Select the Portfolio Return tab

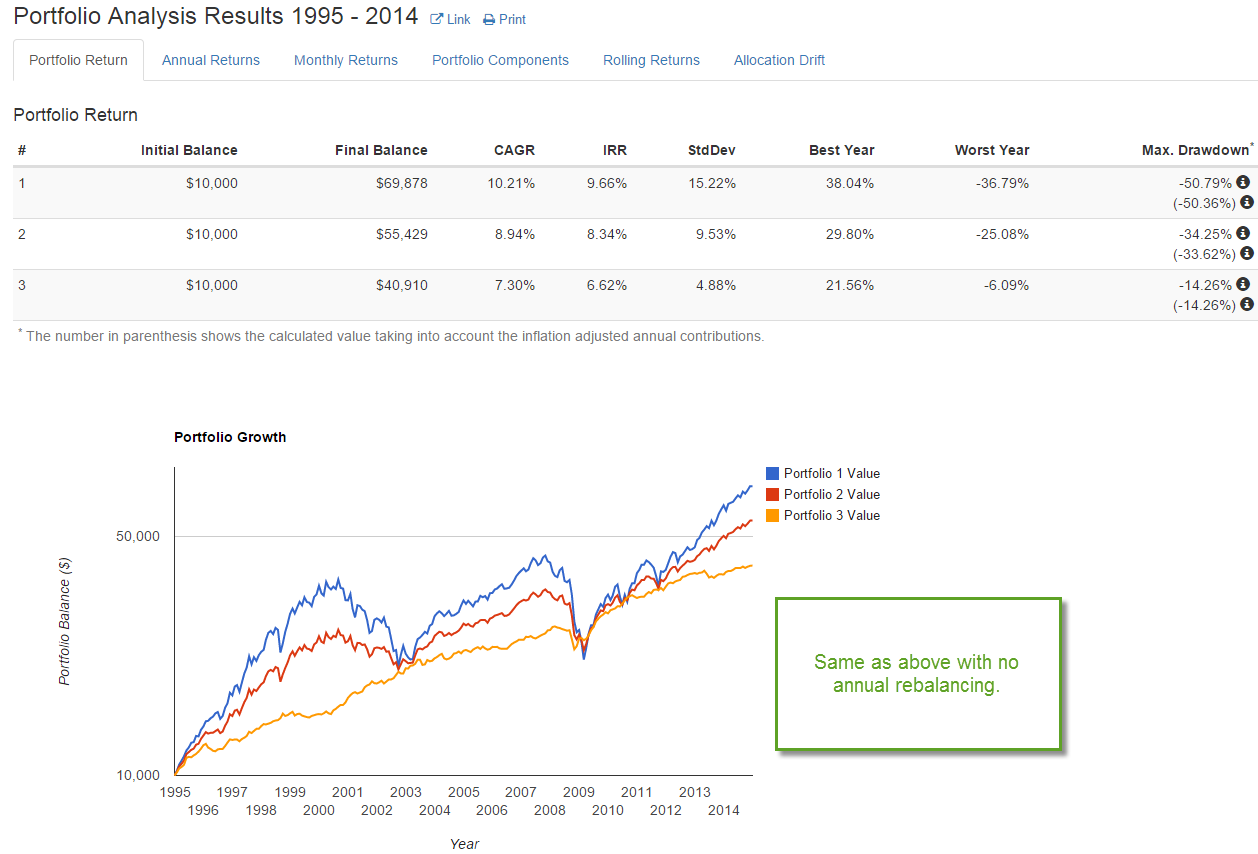78,60
